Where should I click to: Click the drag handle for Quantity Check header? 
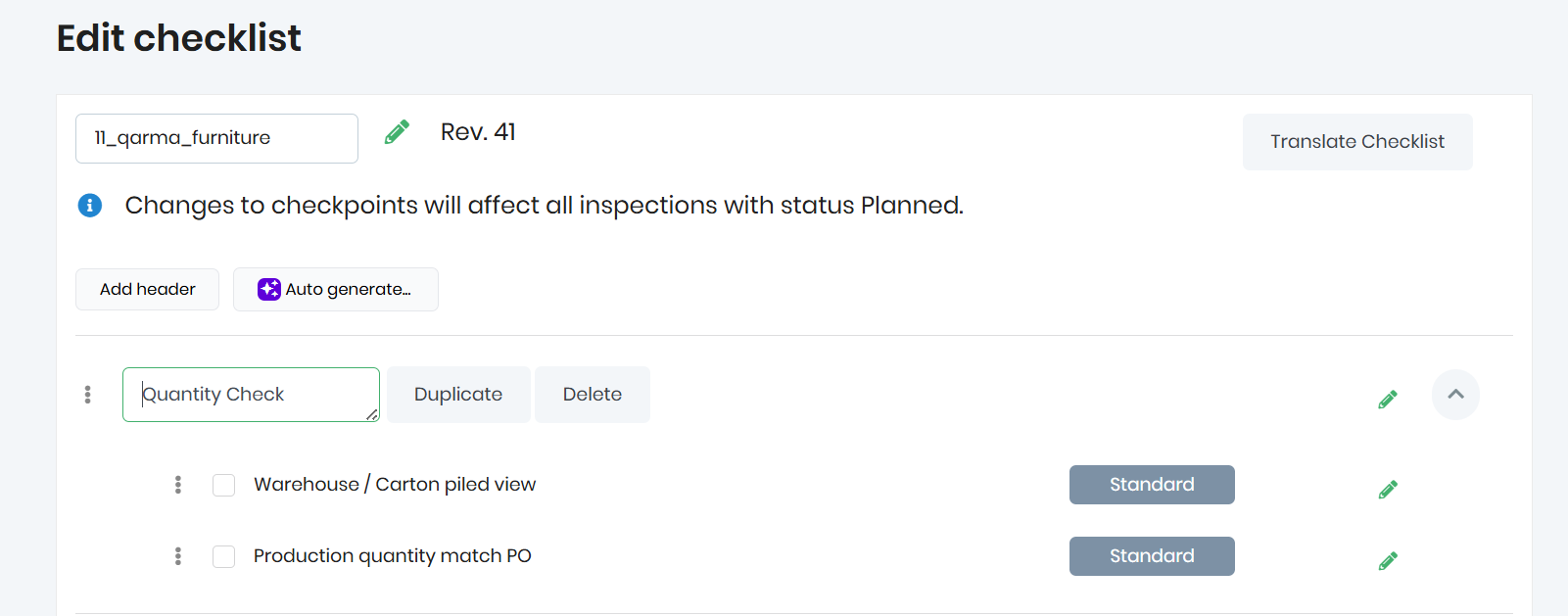(88, 395)
